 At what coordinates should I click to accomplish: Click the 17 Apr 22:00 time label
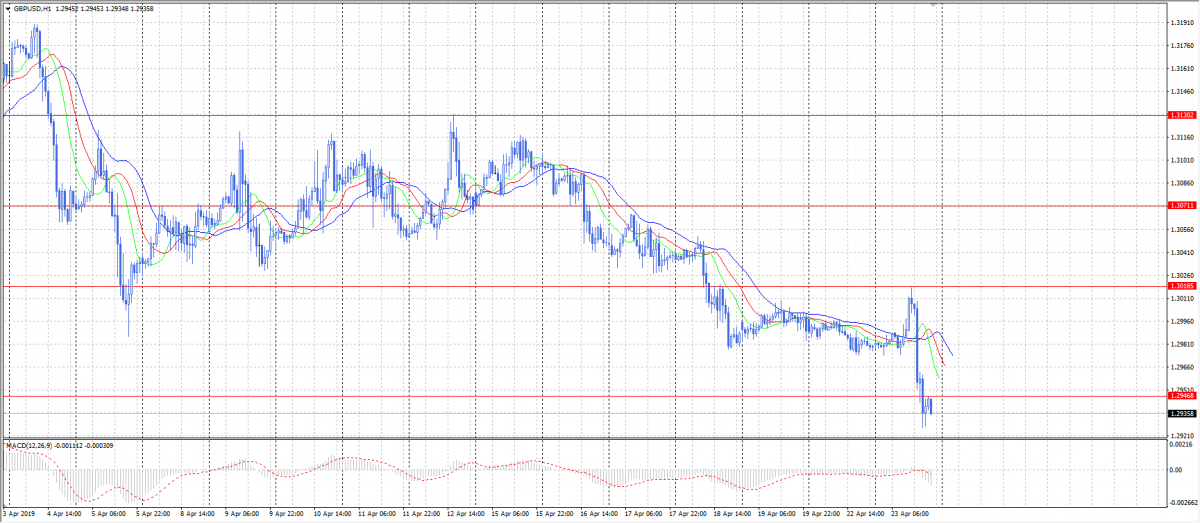coord(686,514)
